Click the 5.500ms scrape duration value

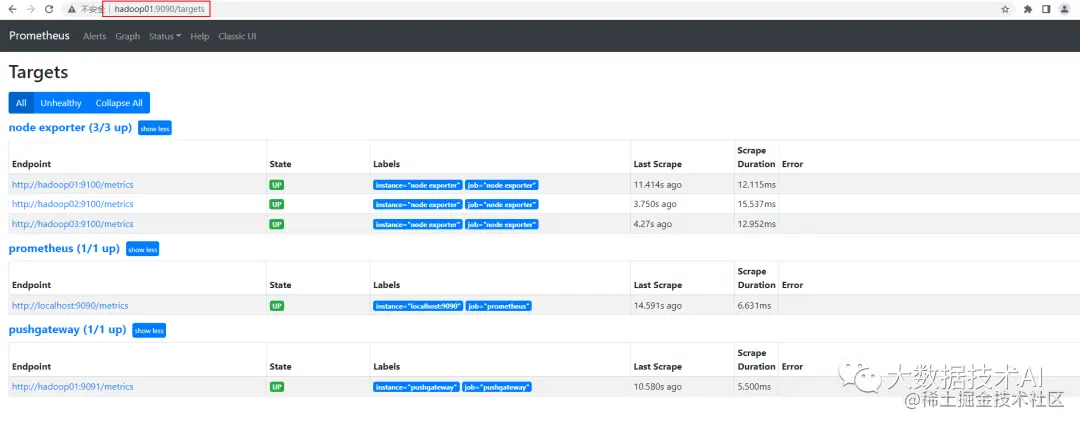click(754, 386)
